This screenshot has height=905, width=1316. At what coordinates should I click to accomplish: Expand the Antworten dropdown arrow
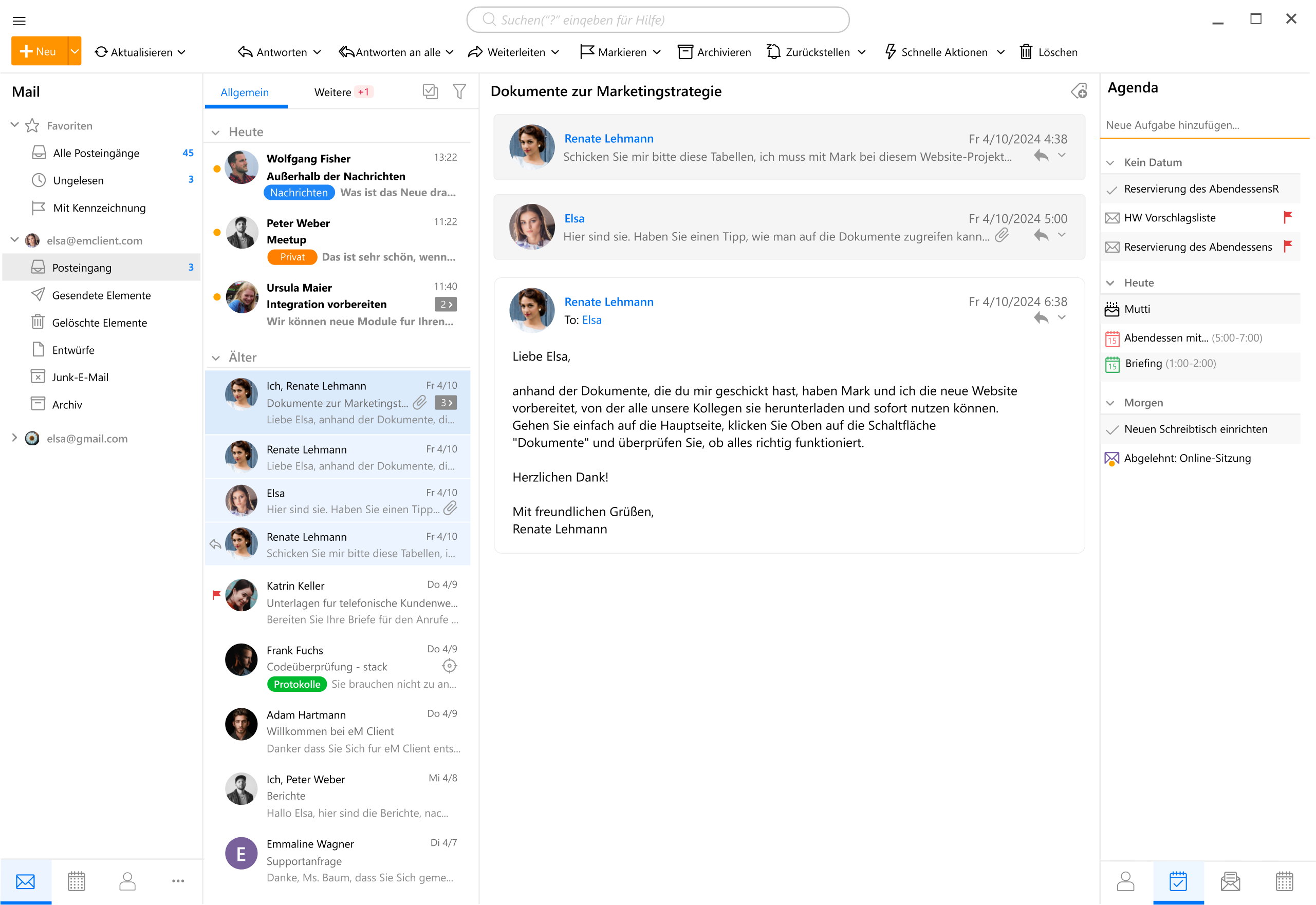click(x=318, y=52)
